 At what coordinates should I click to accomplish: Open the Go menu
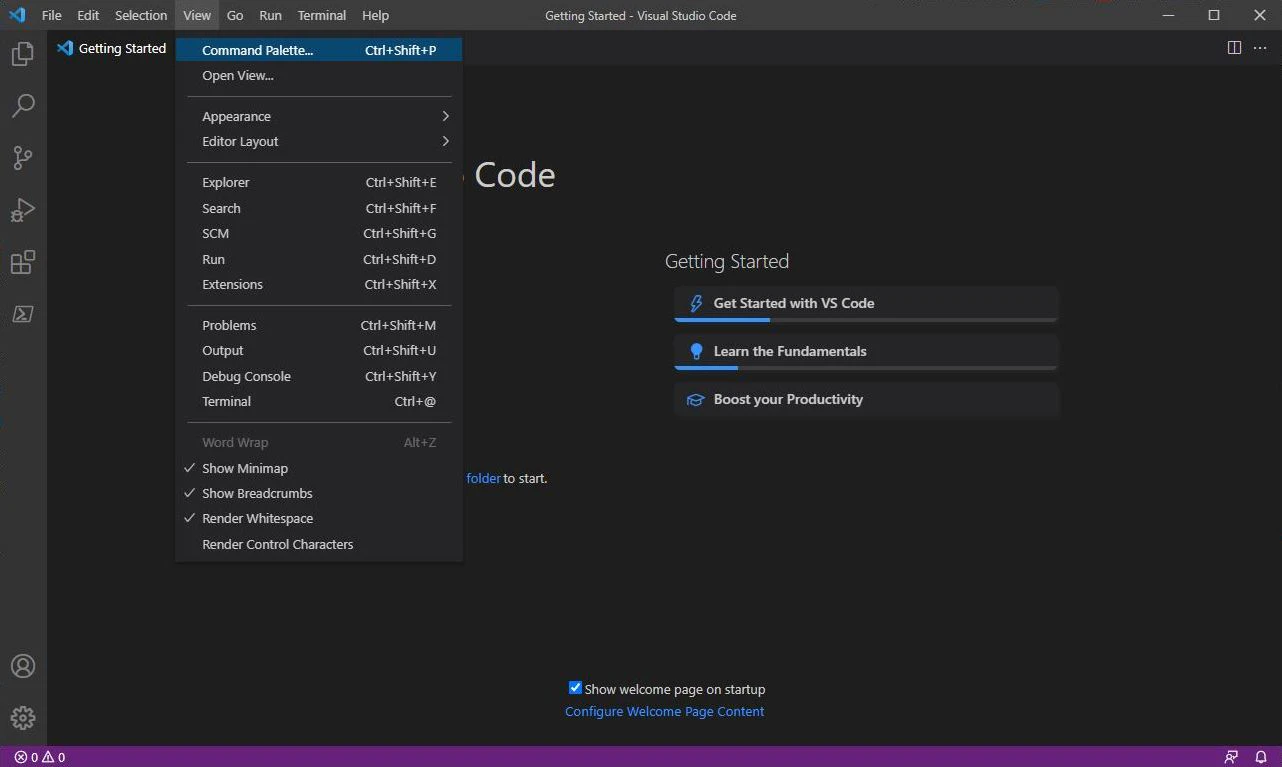pos(235,15)
